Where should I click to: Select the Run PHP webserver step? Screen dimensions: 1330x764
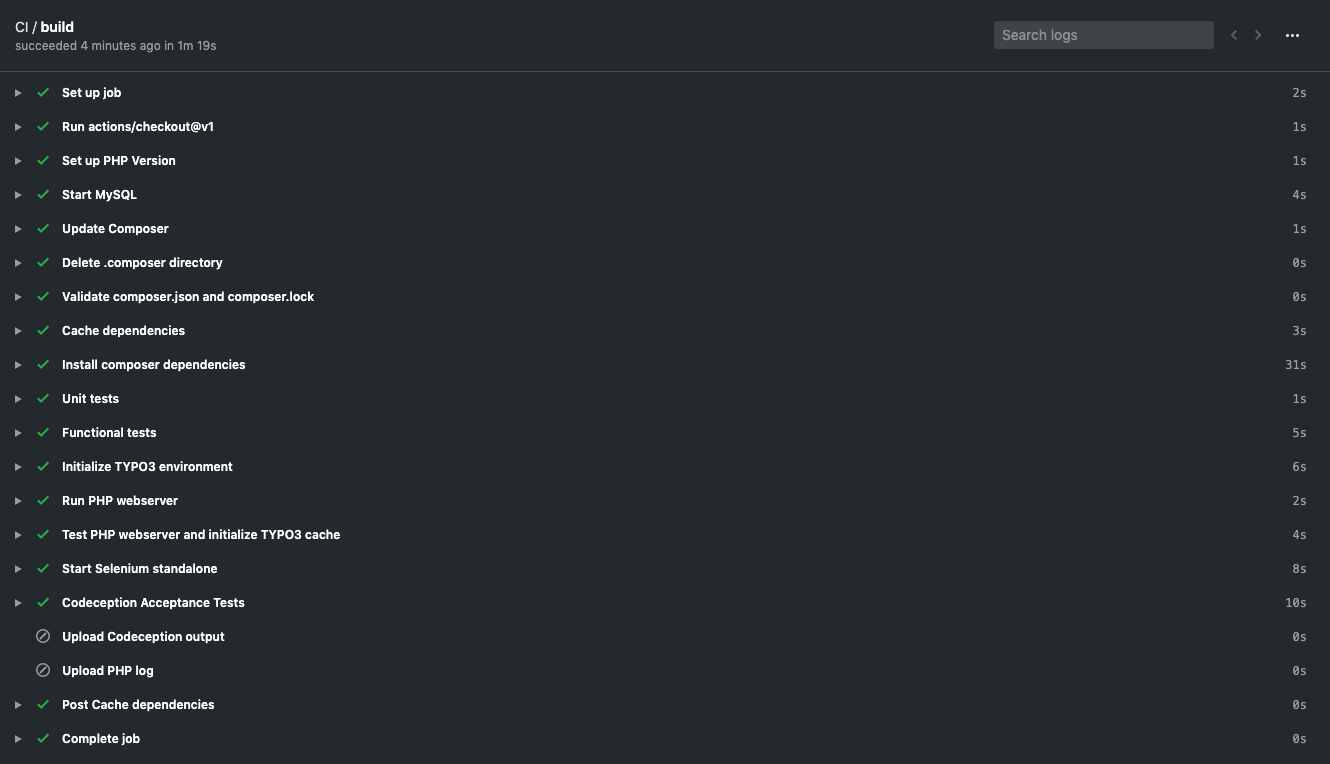click(x=665, y=501)
